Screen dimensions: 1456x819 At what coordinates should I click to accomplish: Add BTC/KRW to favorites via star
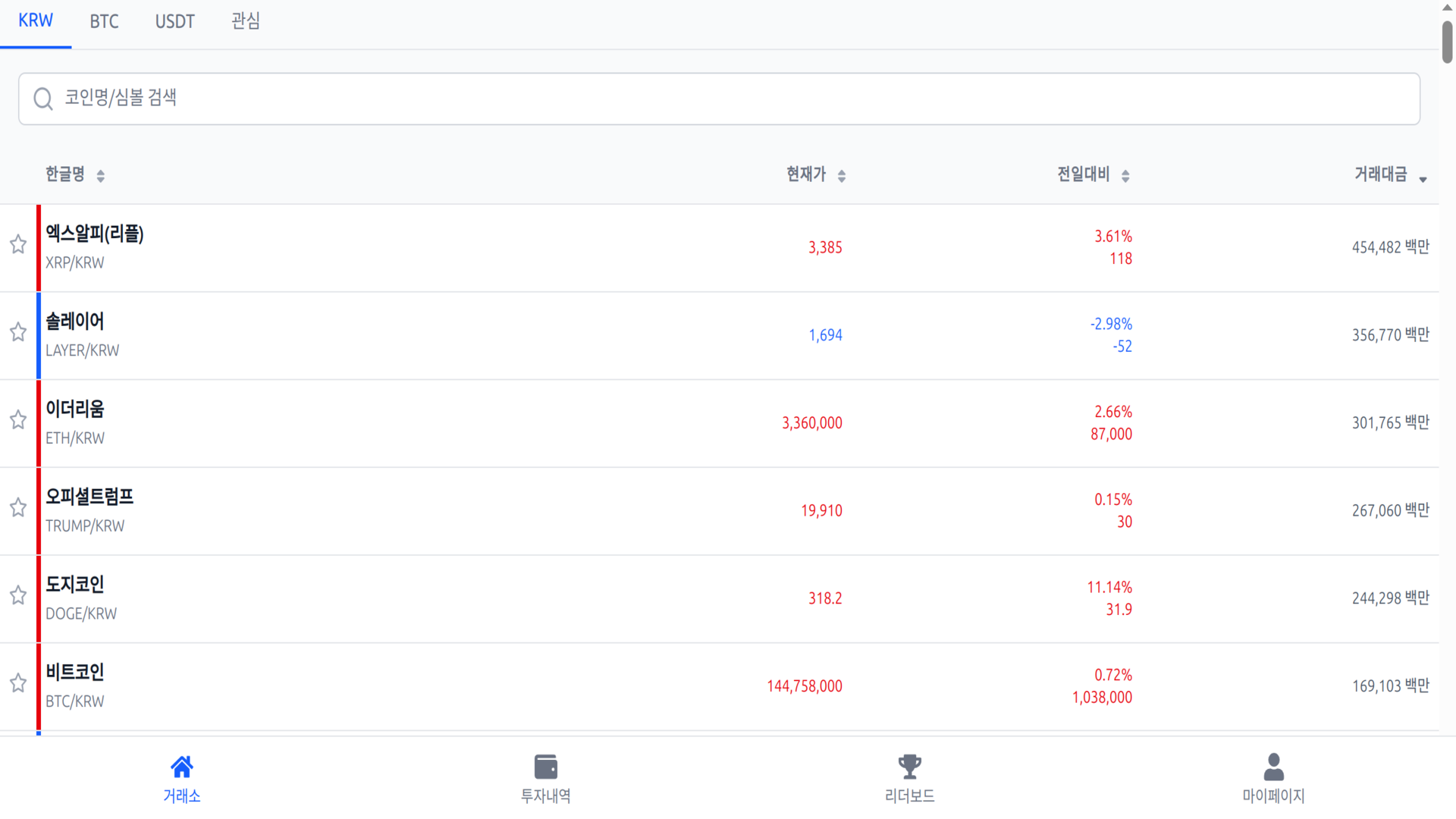pos(18,683)
